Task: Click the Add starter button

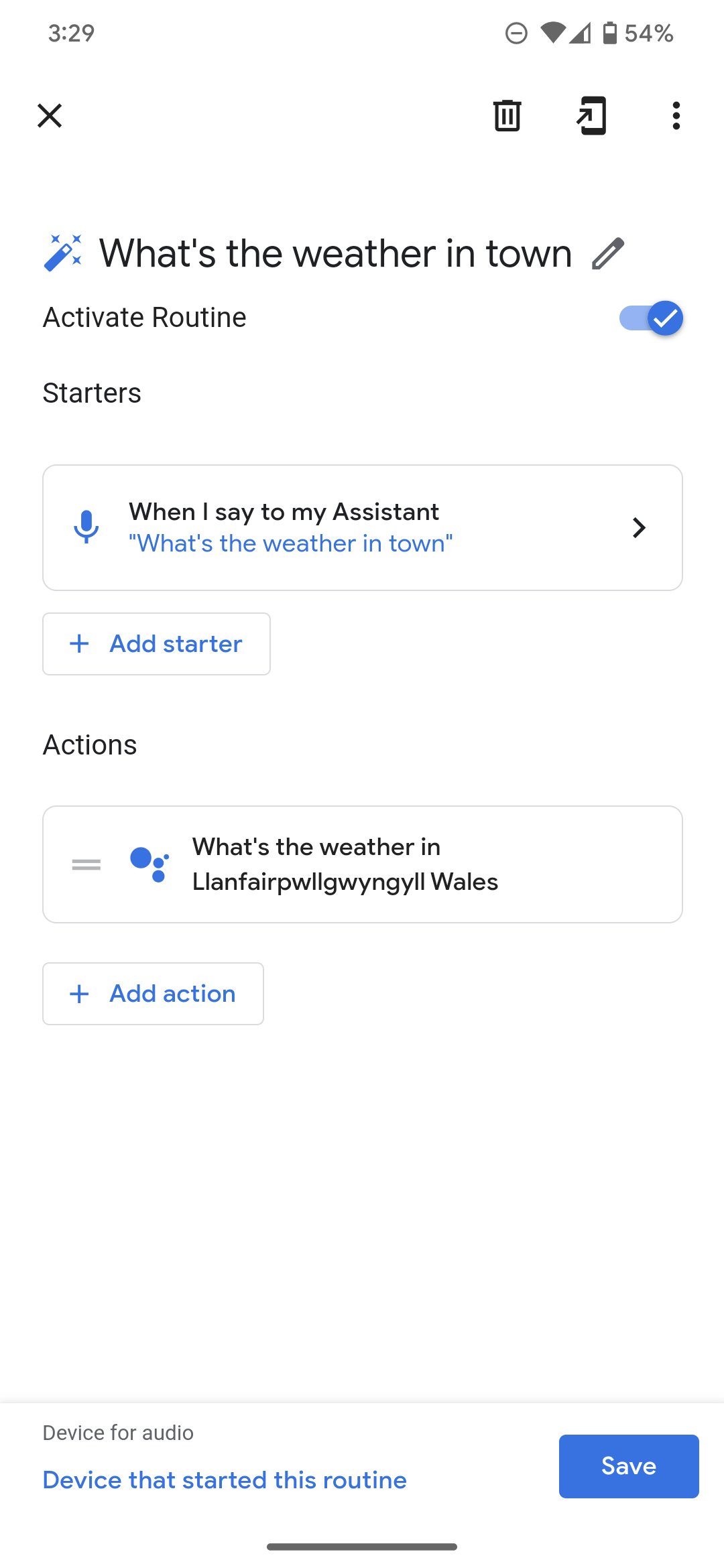Action: point(156,644)
